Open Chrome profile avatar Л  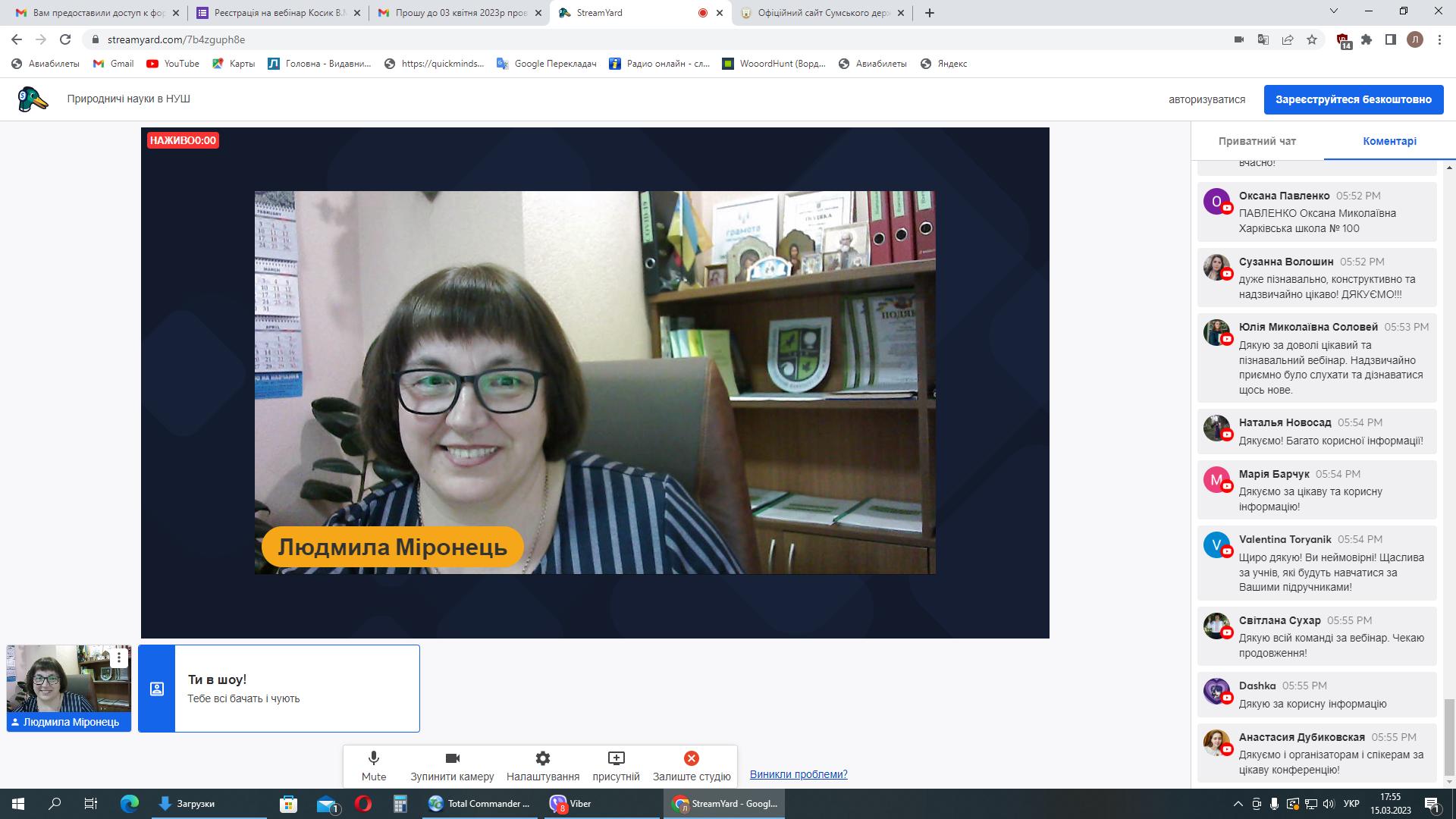(1415, 39)
